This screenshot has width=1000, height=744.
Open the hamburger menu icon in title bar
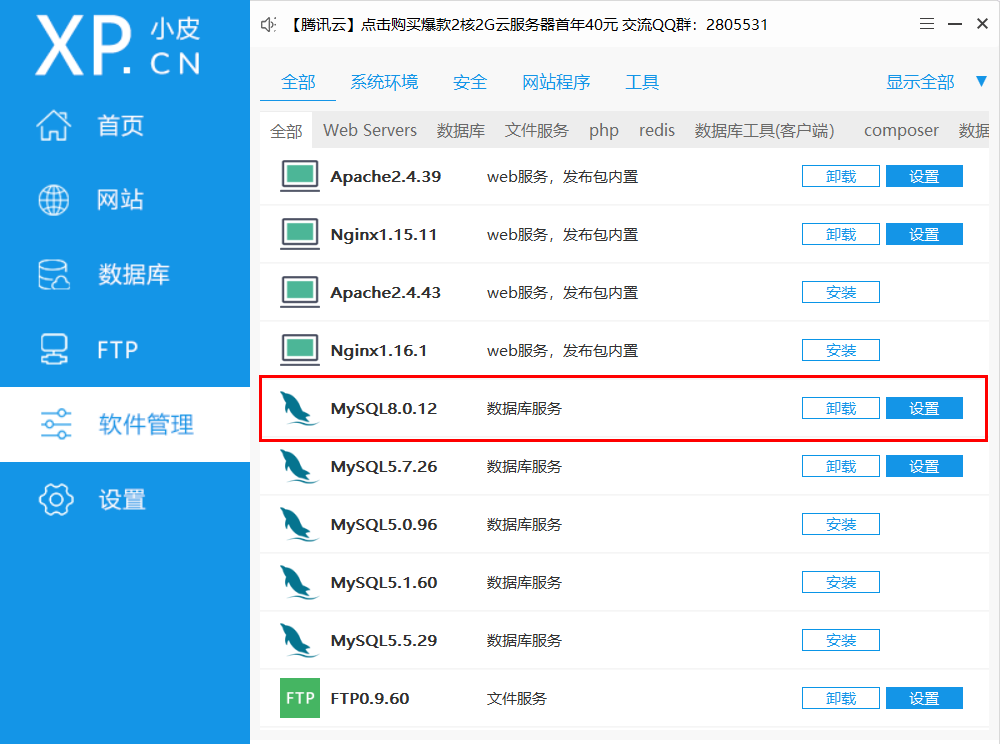[x=927, y=24]
